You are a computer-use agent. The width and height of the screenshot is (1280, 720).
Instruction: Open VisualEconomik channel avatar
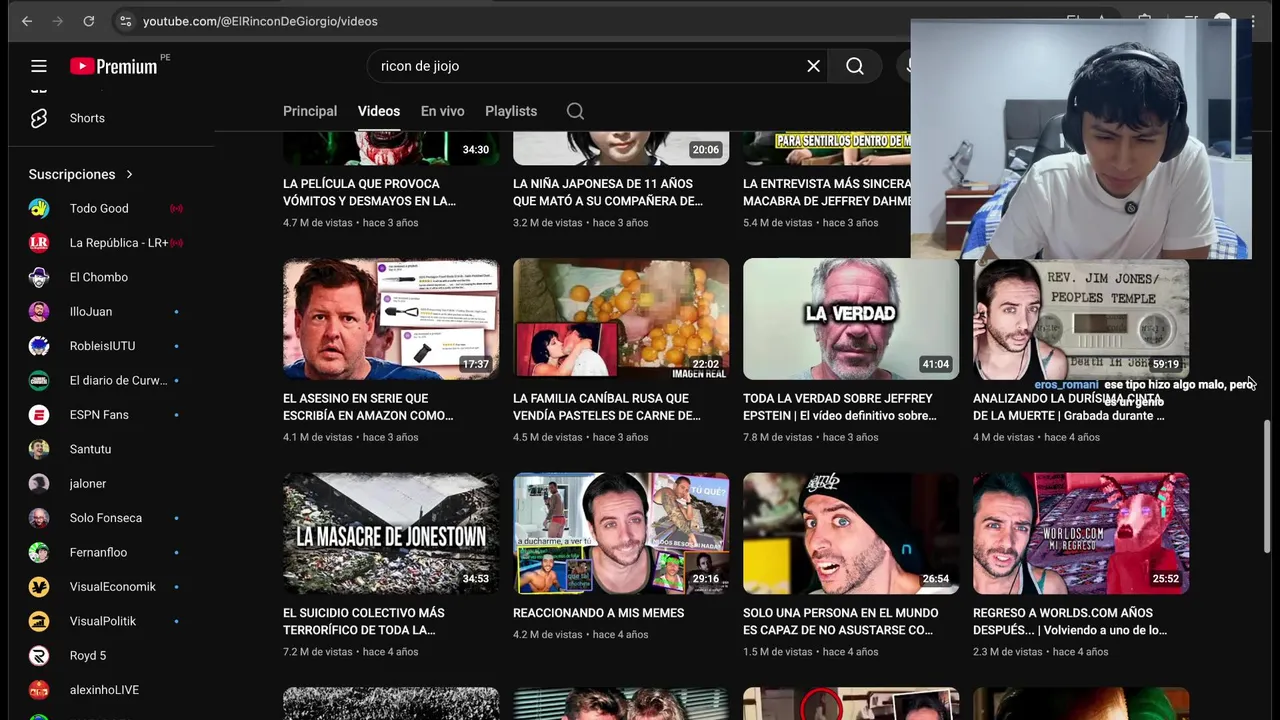click(39, 587)
